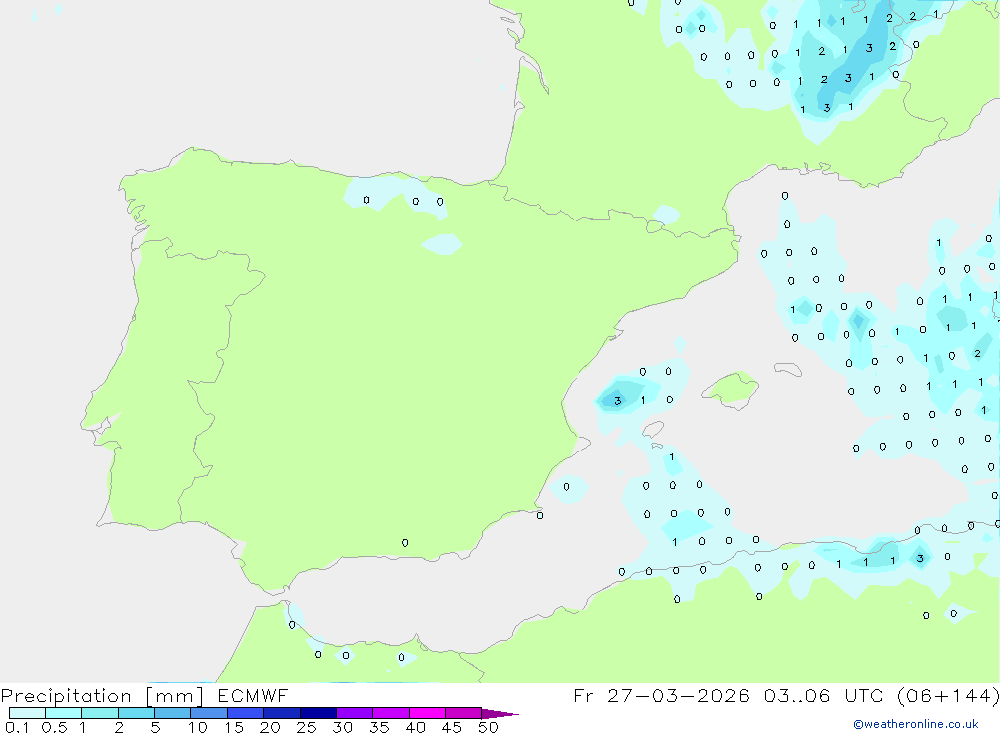Pick the 40–45 mm magenta swatch

point(427,713)
